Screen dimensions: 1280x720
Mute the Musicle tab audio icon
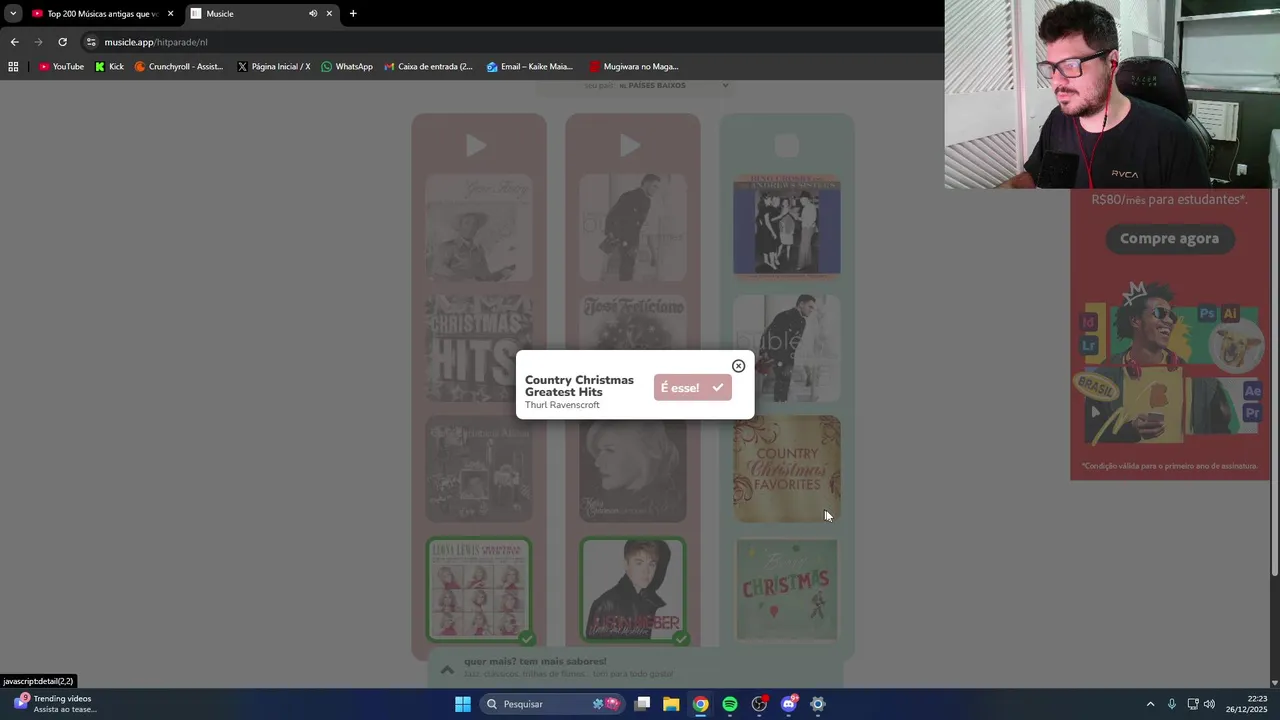pyautogui.click(x=313, y=14)
